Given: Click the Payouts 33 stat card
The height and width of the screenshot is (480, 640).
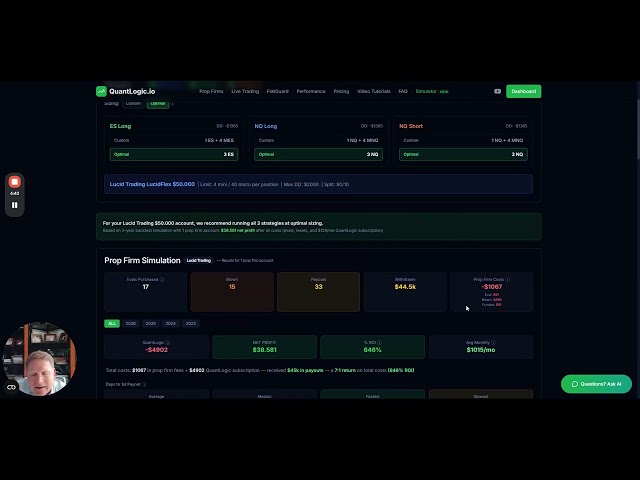Looking at the screenshot, I should click(x=318, y=292).
